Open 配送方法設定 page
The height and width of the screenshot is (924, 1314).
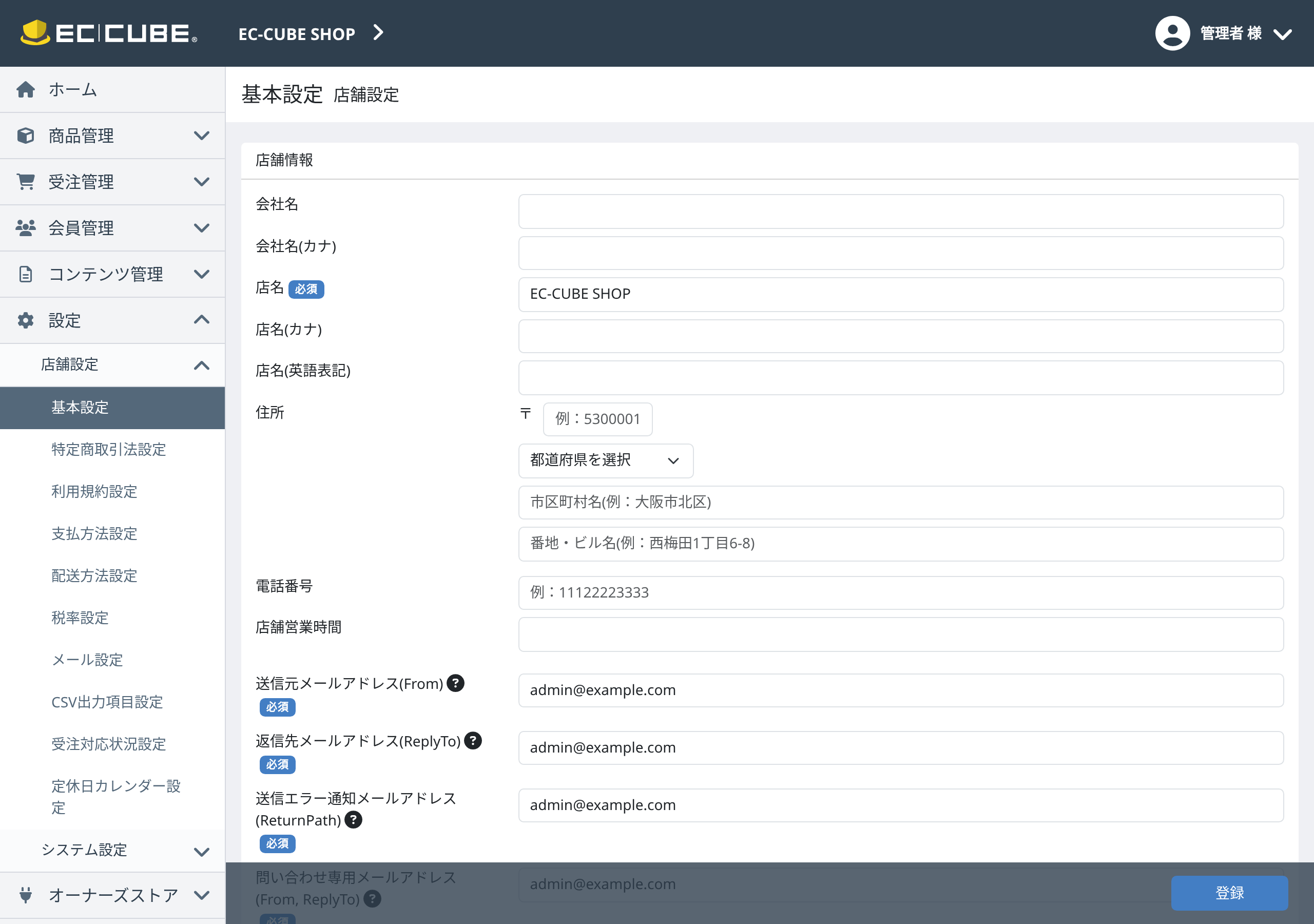[x=94, y=575]
